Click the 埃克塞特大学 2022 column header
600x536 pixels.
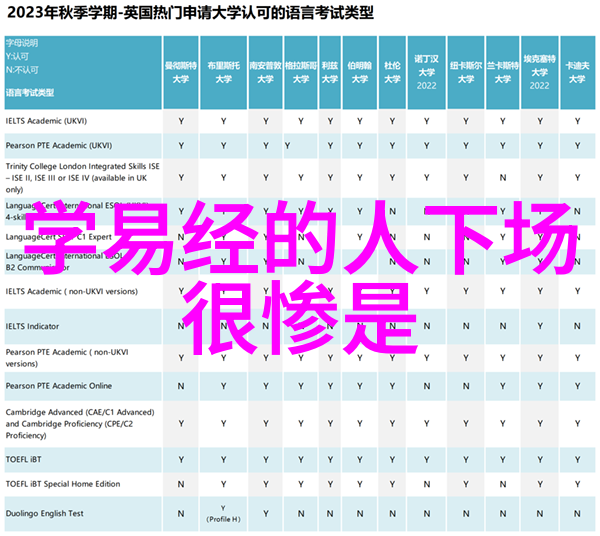[540, 72]
